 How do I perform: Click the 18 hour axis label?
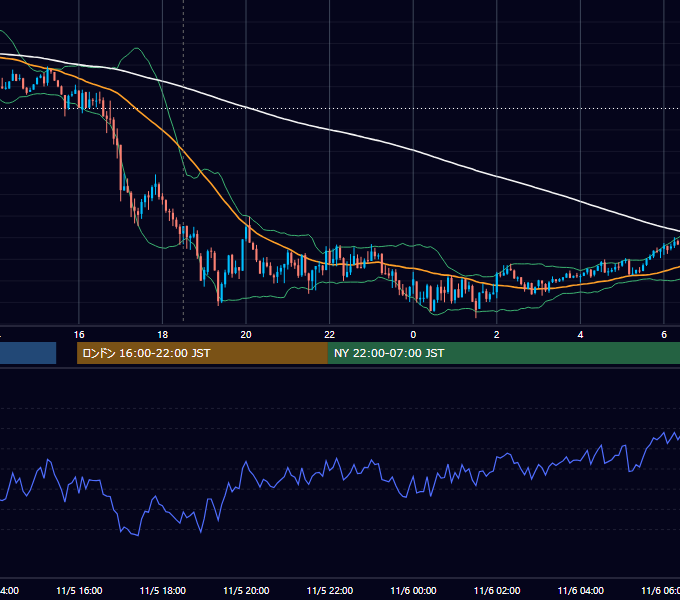coord(162,335)
